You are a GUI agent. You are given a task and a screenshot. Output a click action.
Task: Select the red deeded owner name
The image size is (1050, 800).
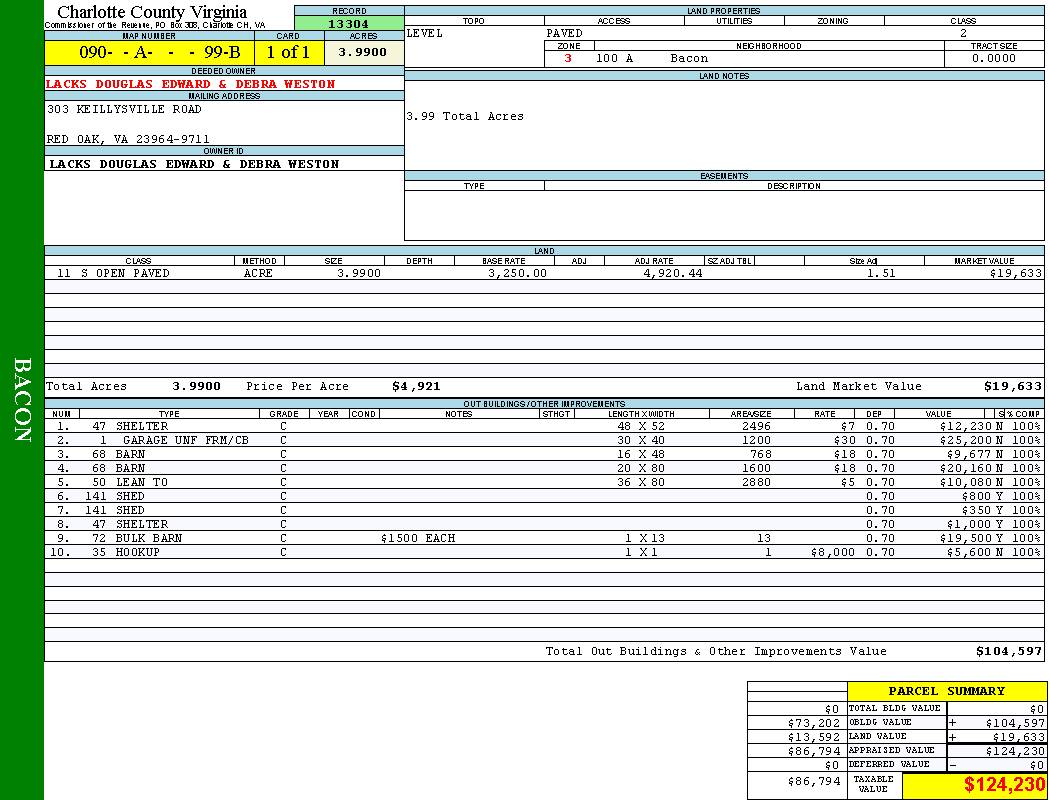click(190, 84)
